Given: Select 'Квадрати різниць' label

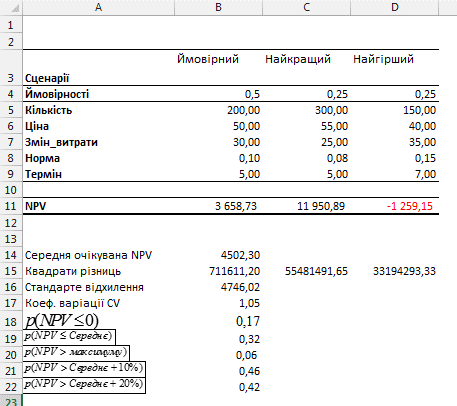Looking at the screenshot, I should point(73,271).
